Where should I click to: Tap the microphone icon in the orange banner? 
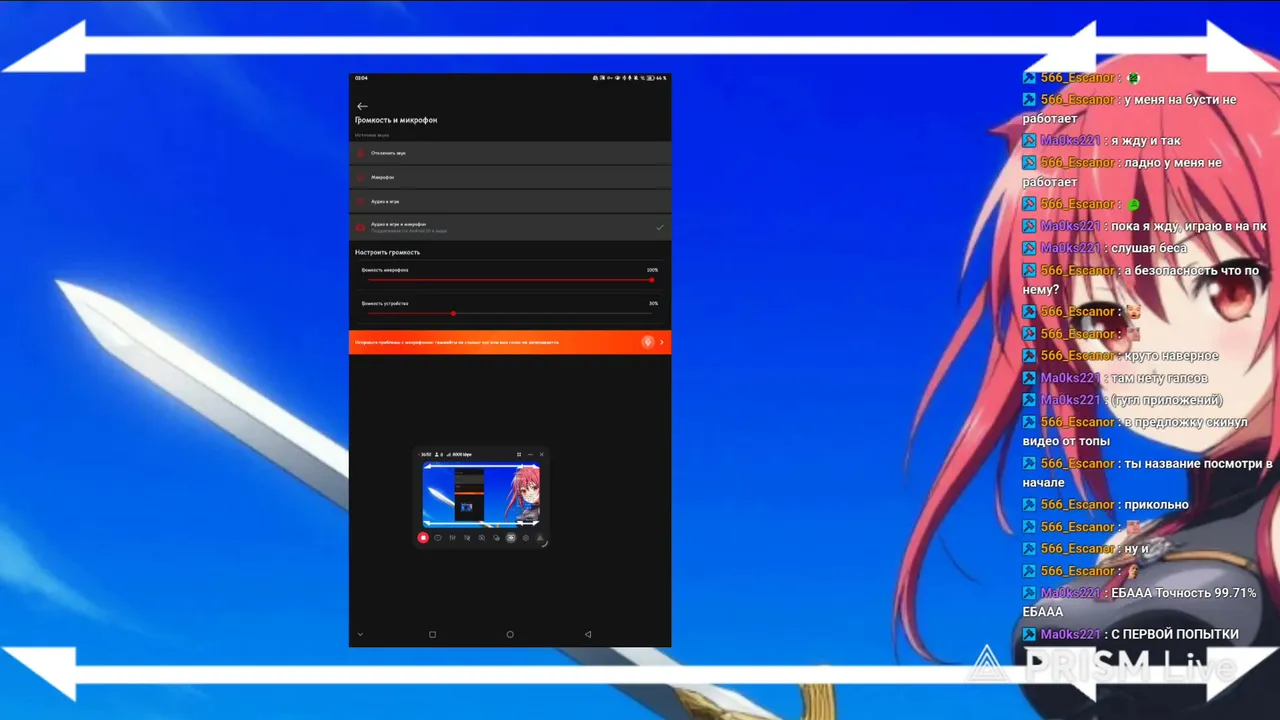pos(648,342)
